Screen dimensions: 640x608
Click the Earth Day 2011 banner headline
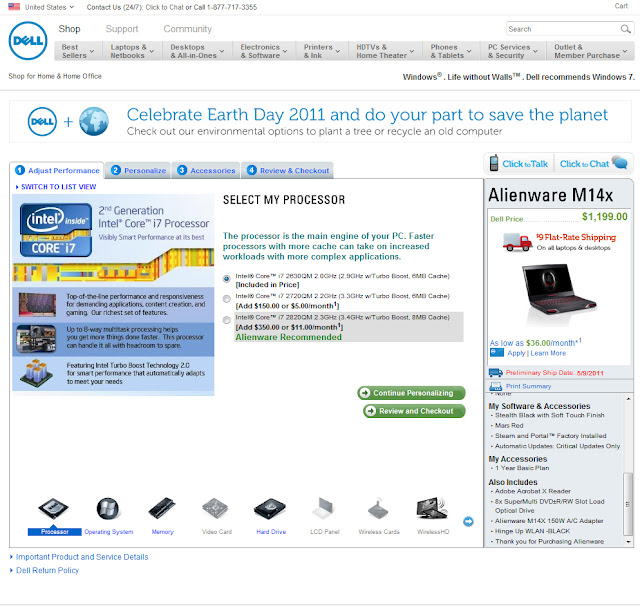click(367, 115)
